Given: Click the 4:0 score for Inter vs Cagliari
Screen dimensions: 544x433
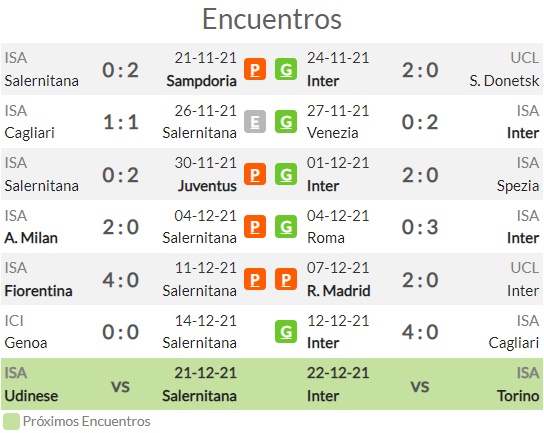Looking at the screenshot, I should pos(420,332).
